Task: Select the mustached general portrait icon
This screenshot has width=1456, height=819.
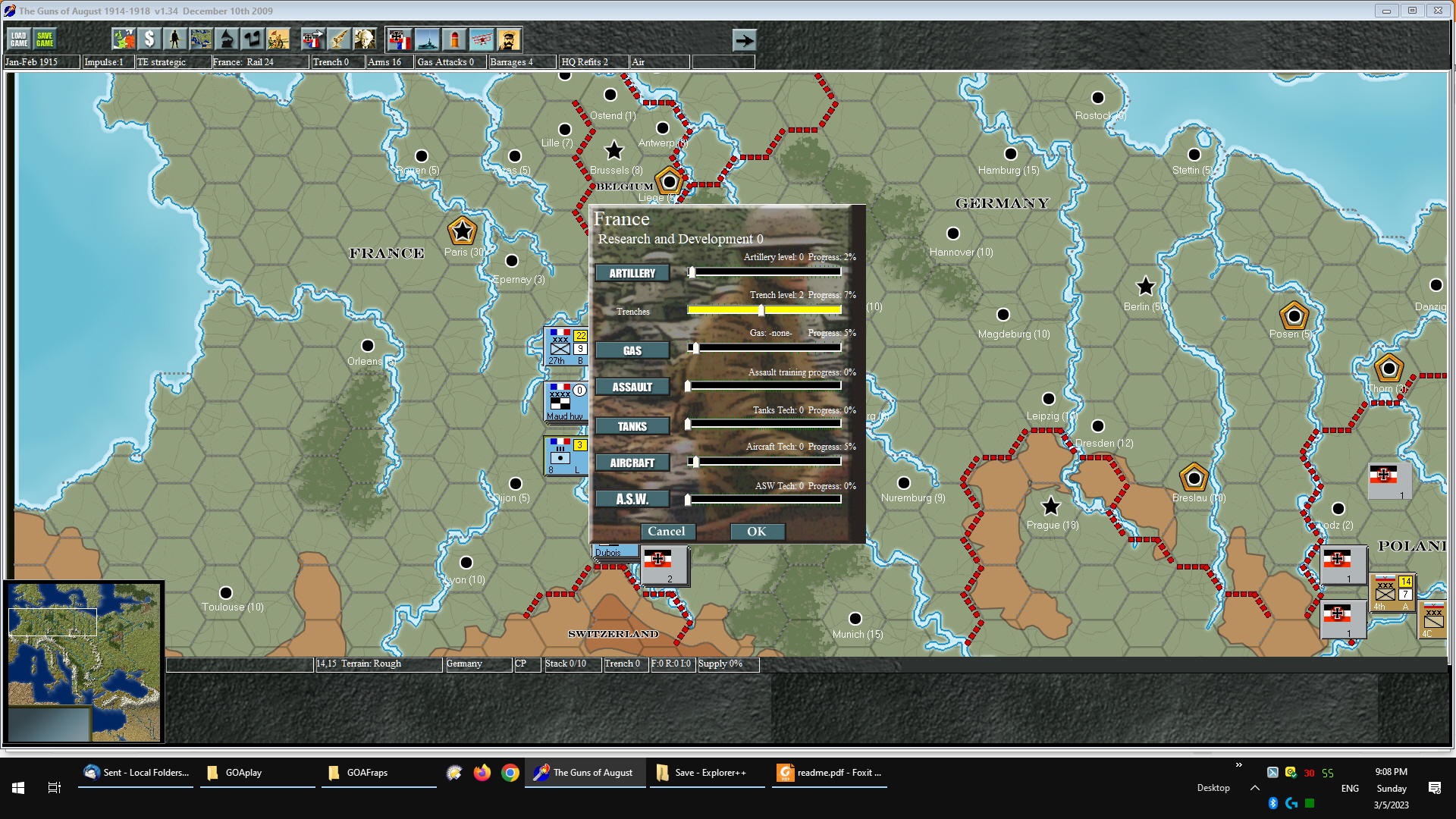Action: point(509,39)
